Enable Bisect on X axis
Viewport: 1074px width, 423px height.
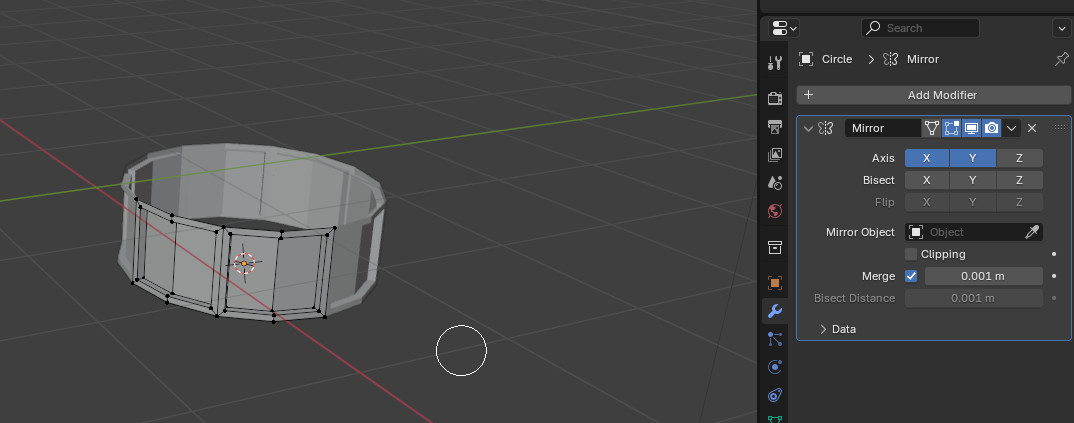[x=927, y=180]
